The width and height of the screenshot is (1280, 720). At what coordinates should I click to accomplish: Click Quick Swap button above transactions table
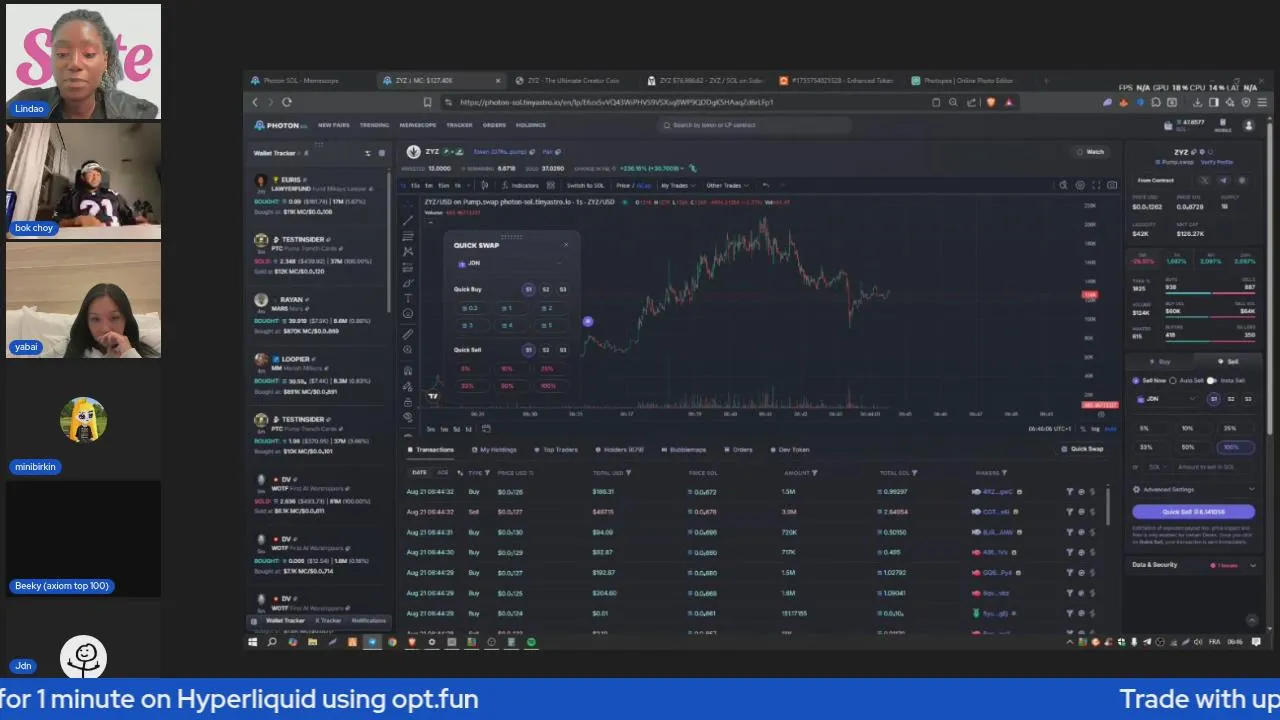(x=1083, y=449)
